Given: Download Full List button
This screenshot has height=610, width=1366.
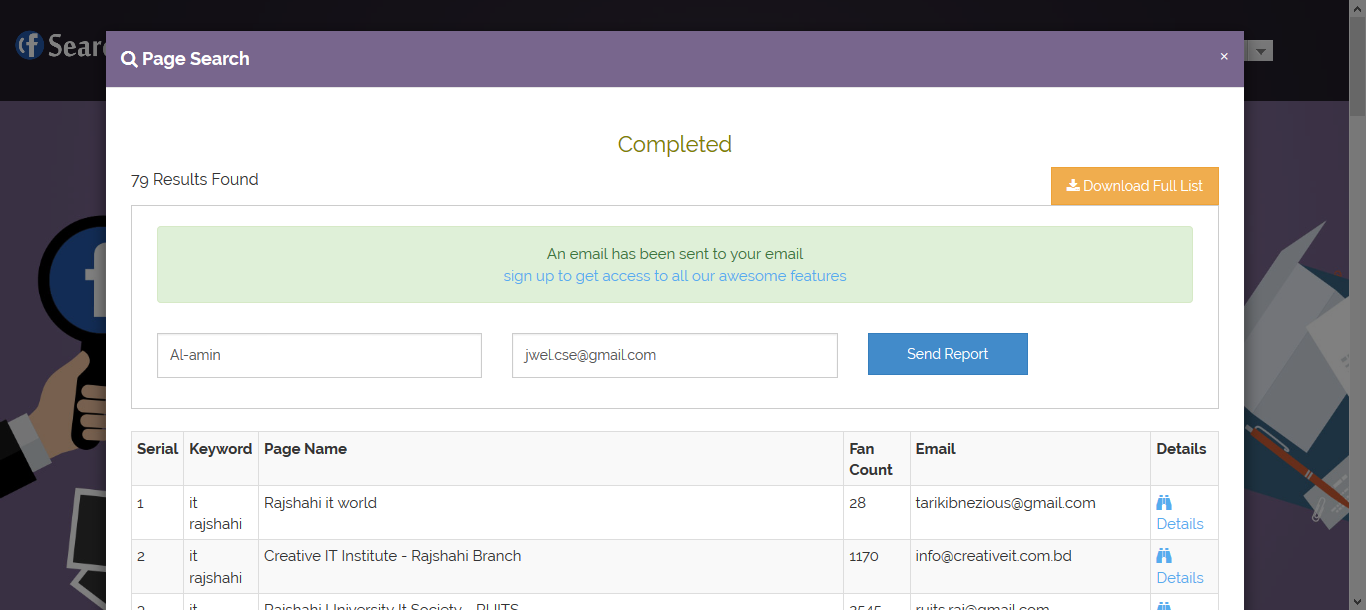Looking at the screenshot, I should click(x=1135, y=186).
